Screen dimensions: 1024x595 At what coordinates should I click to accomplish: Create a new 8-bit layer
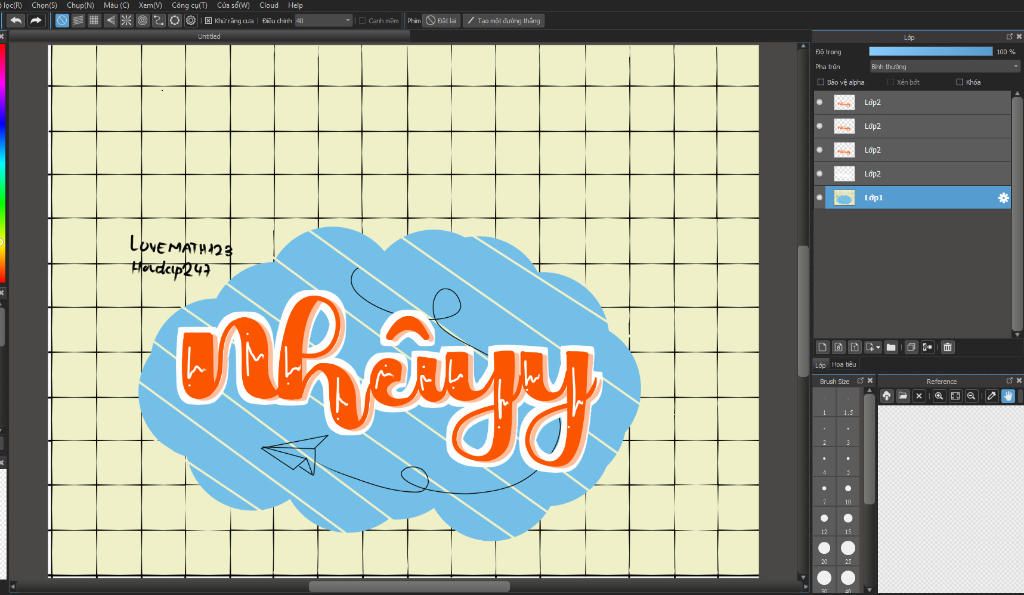[839, 347]
